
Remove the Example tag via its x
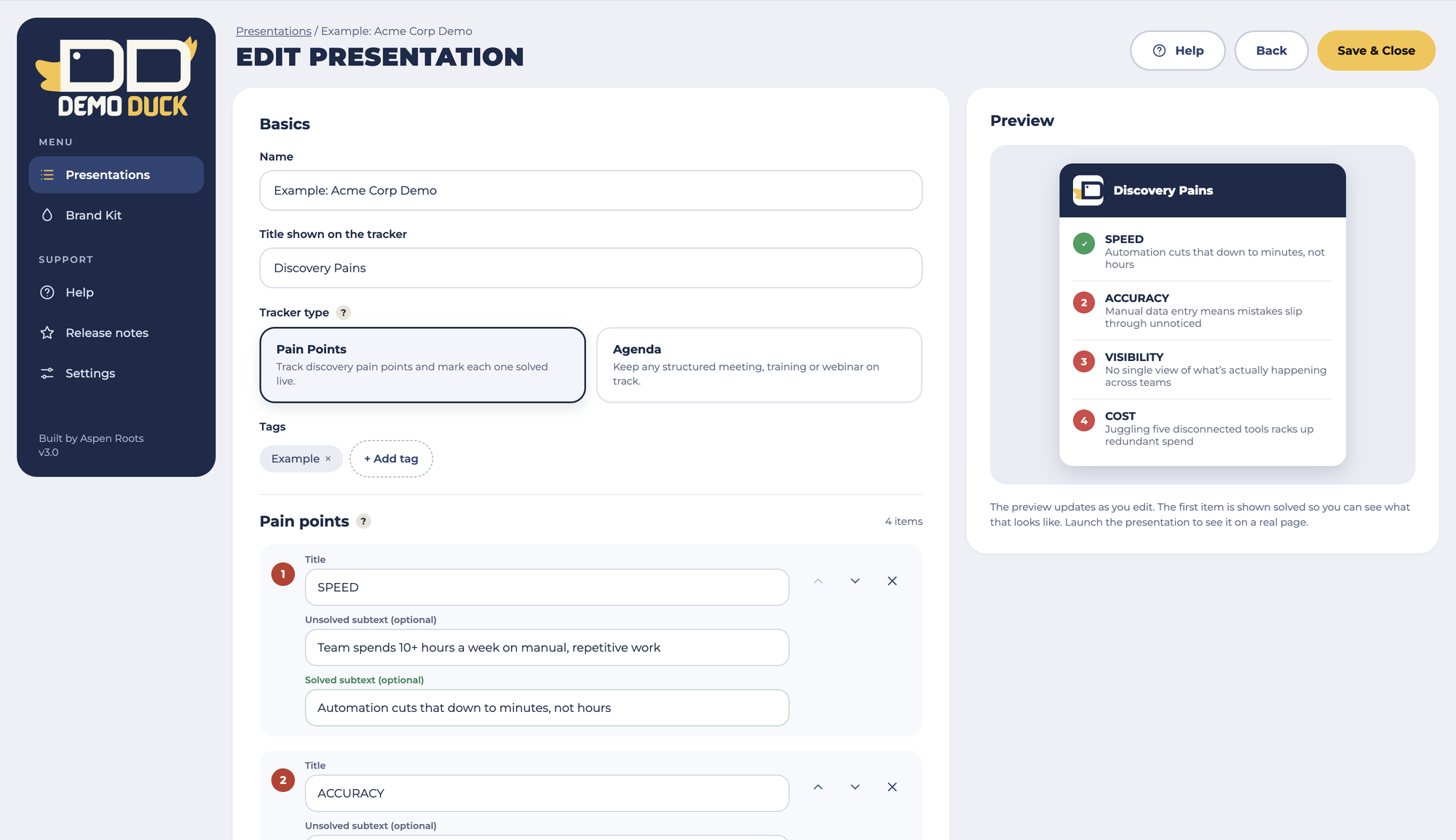[x=328, y=459]
